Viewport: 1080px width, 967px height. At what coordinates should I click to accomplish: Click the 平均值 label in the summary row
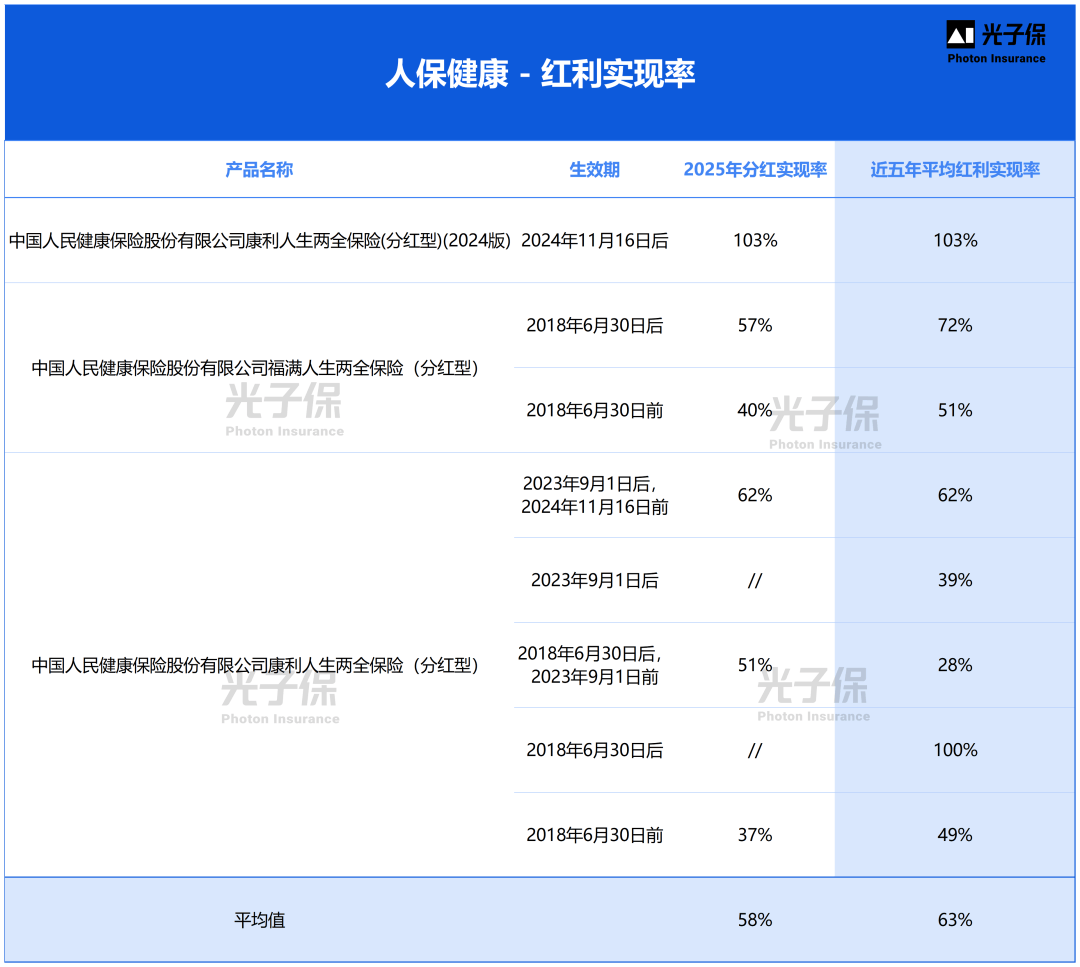click(259, 920)
